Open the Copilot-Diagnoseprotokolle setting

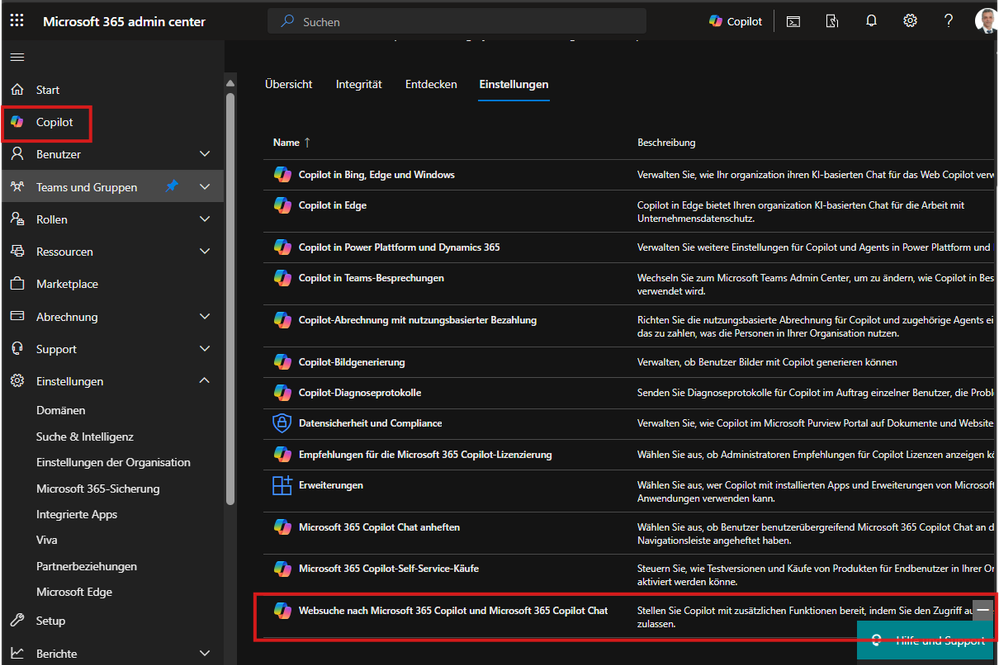360,392
